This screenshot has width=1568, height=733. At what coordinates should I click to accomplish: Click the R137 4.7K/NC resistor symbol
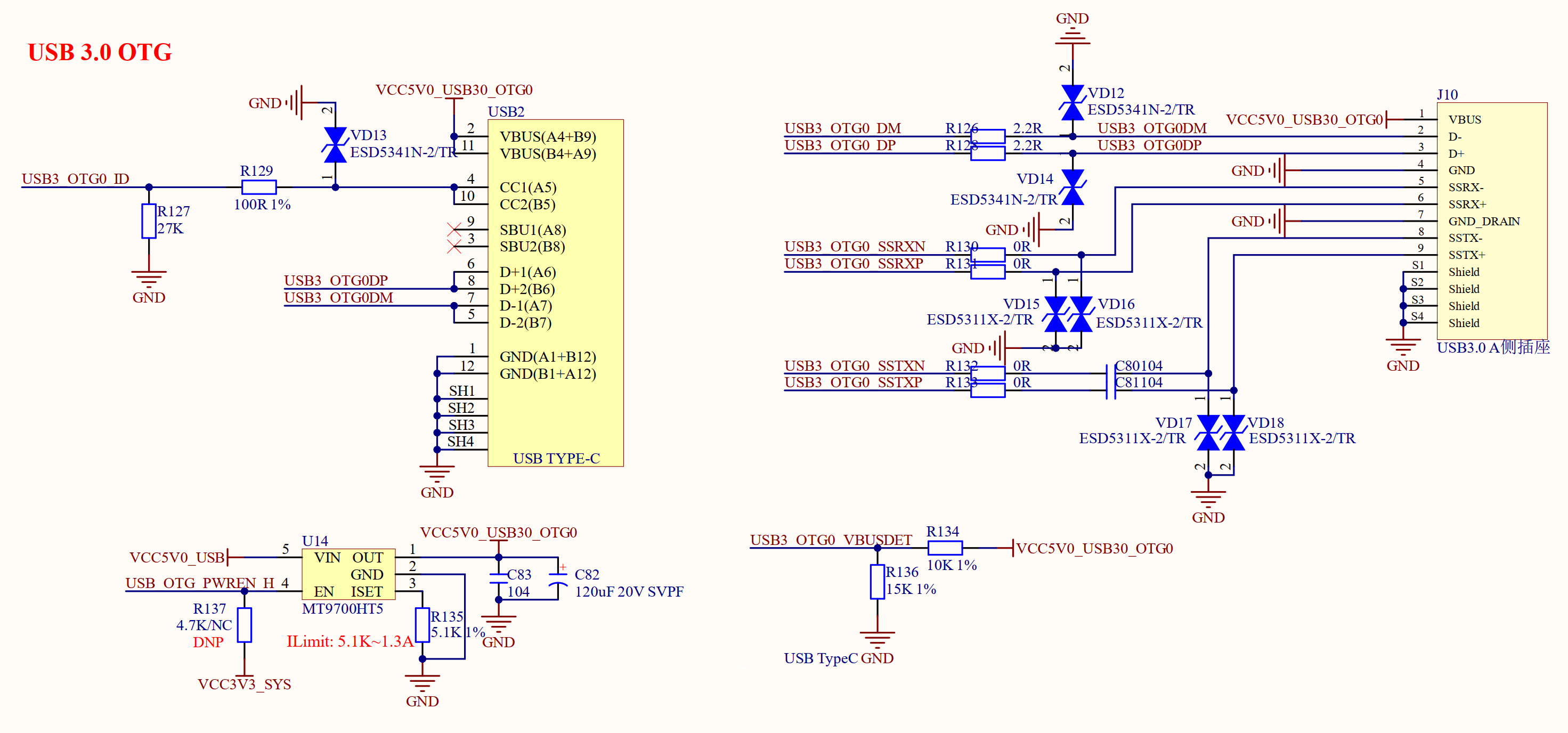pyautogui.click(x=244, y=625)
